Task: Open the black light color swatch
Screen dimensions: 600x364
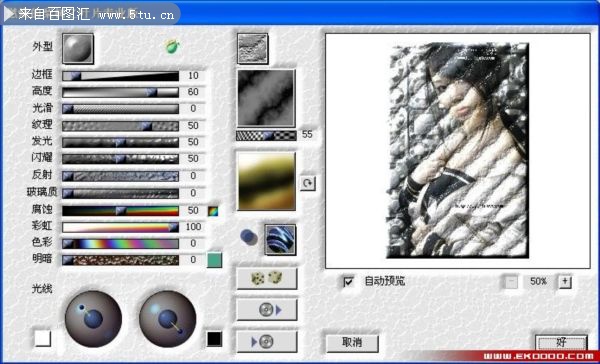Action: tap(214, 338)
